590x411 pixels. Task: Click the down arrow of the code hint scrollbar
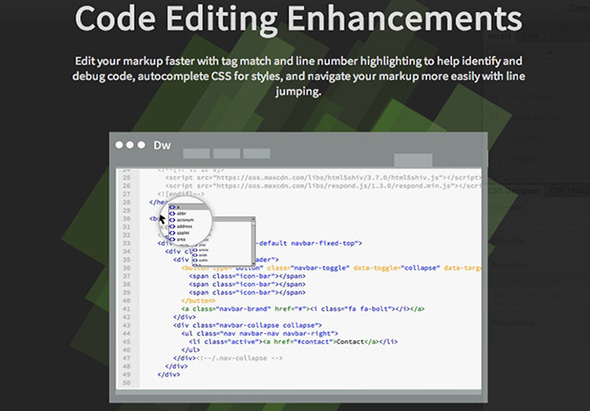click(x=254, y=263)
